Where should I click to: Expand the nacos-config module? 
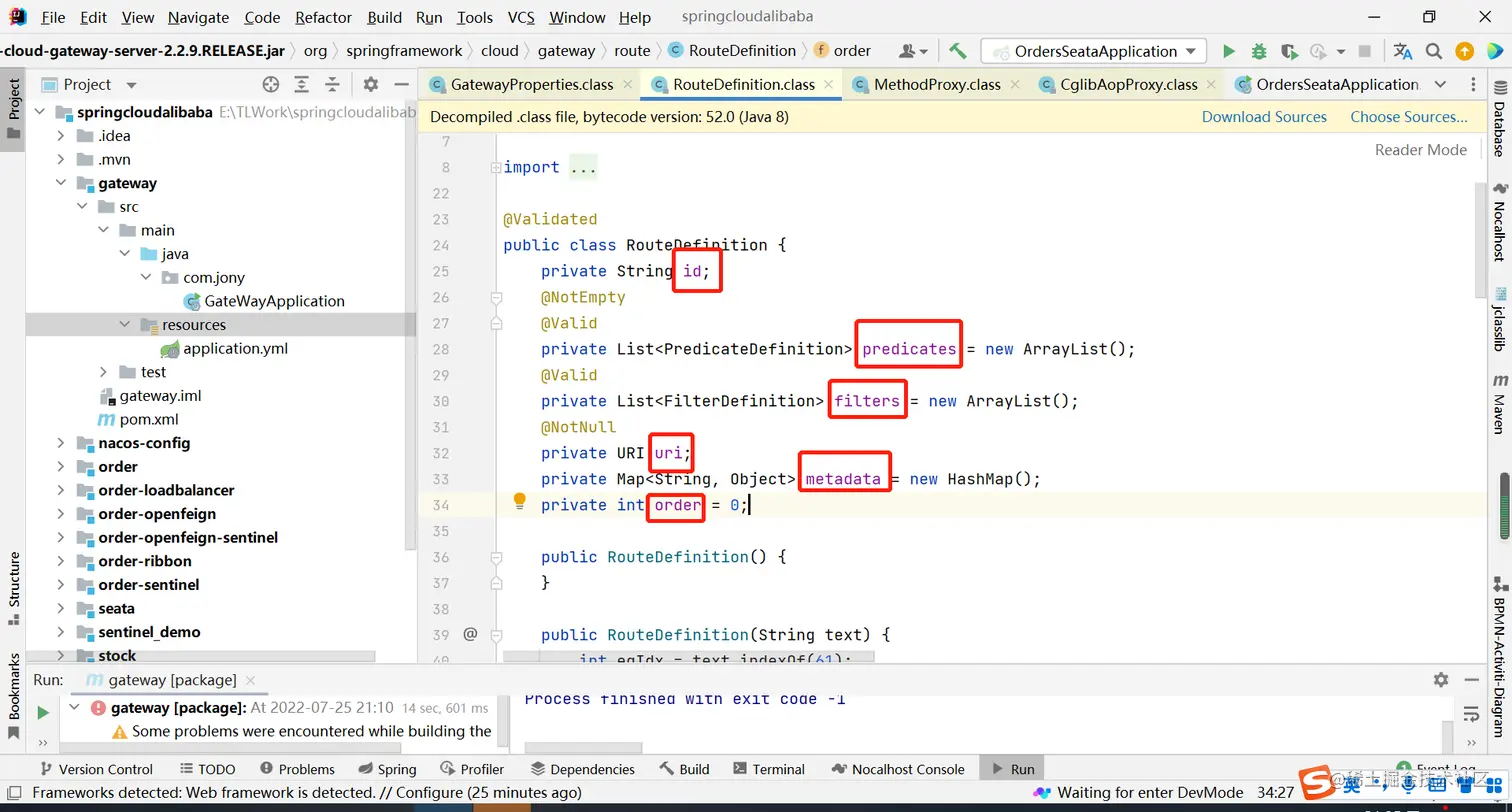[x=61, y=443]
